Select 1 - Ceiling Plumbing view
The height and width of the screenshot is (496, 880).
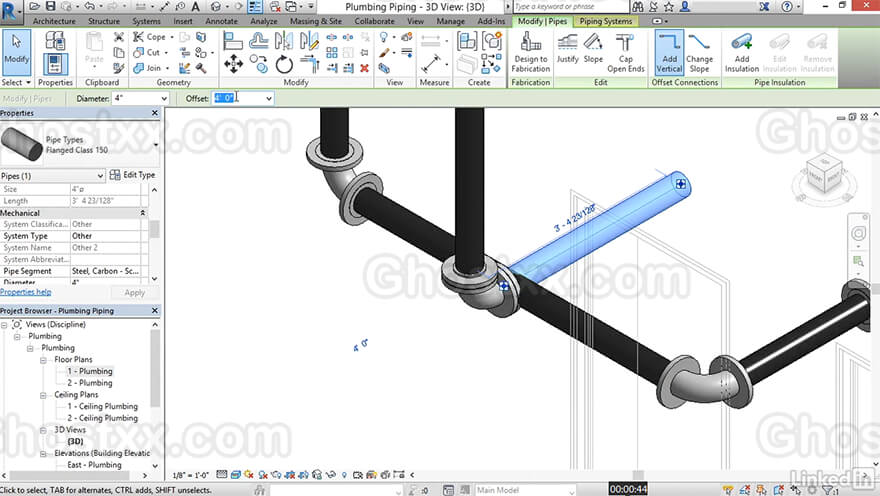tap(103, 406)
